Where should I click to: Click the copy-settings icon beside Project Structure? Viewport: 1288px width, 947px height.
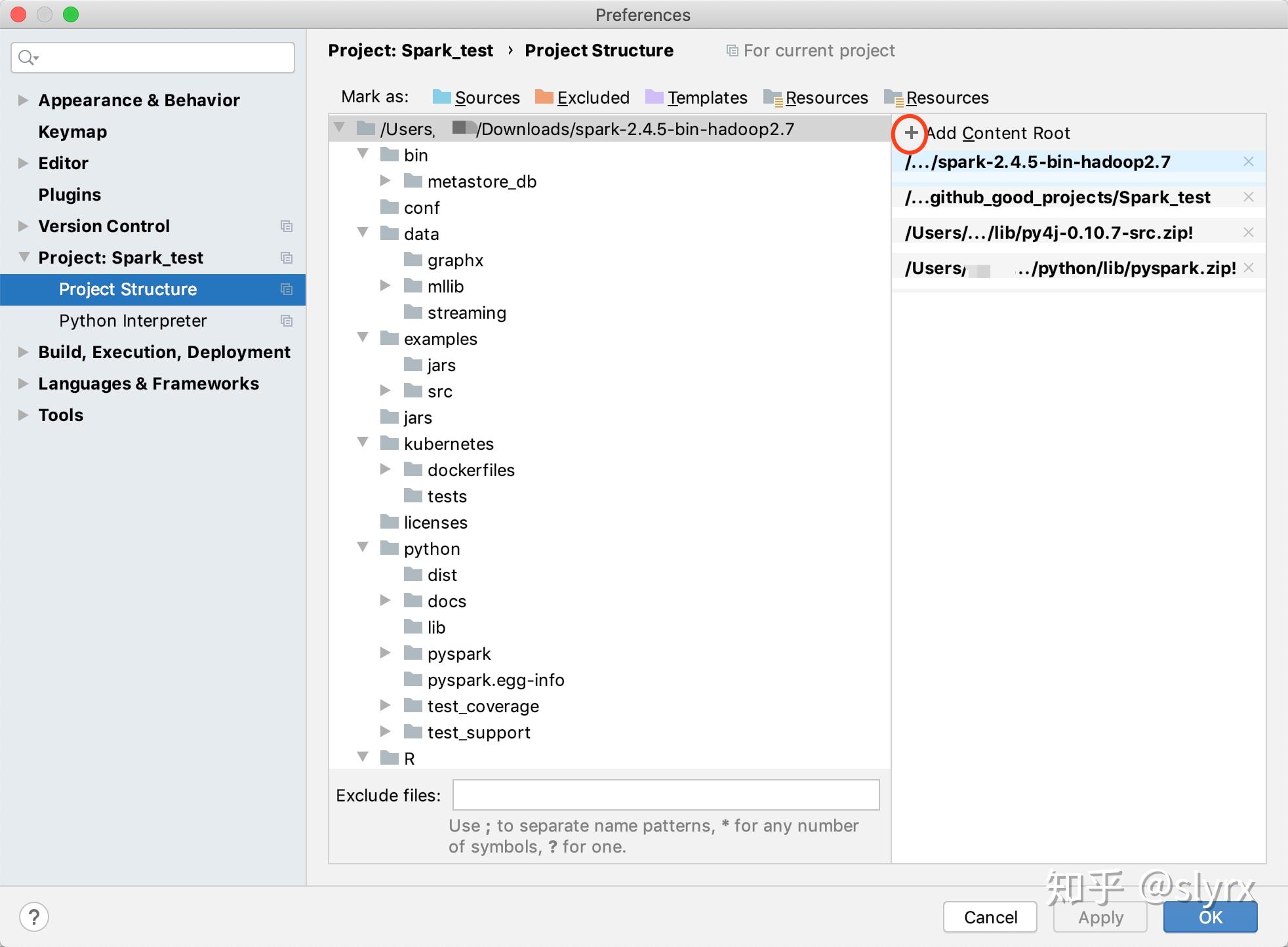click(x=287, y=289)
